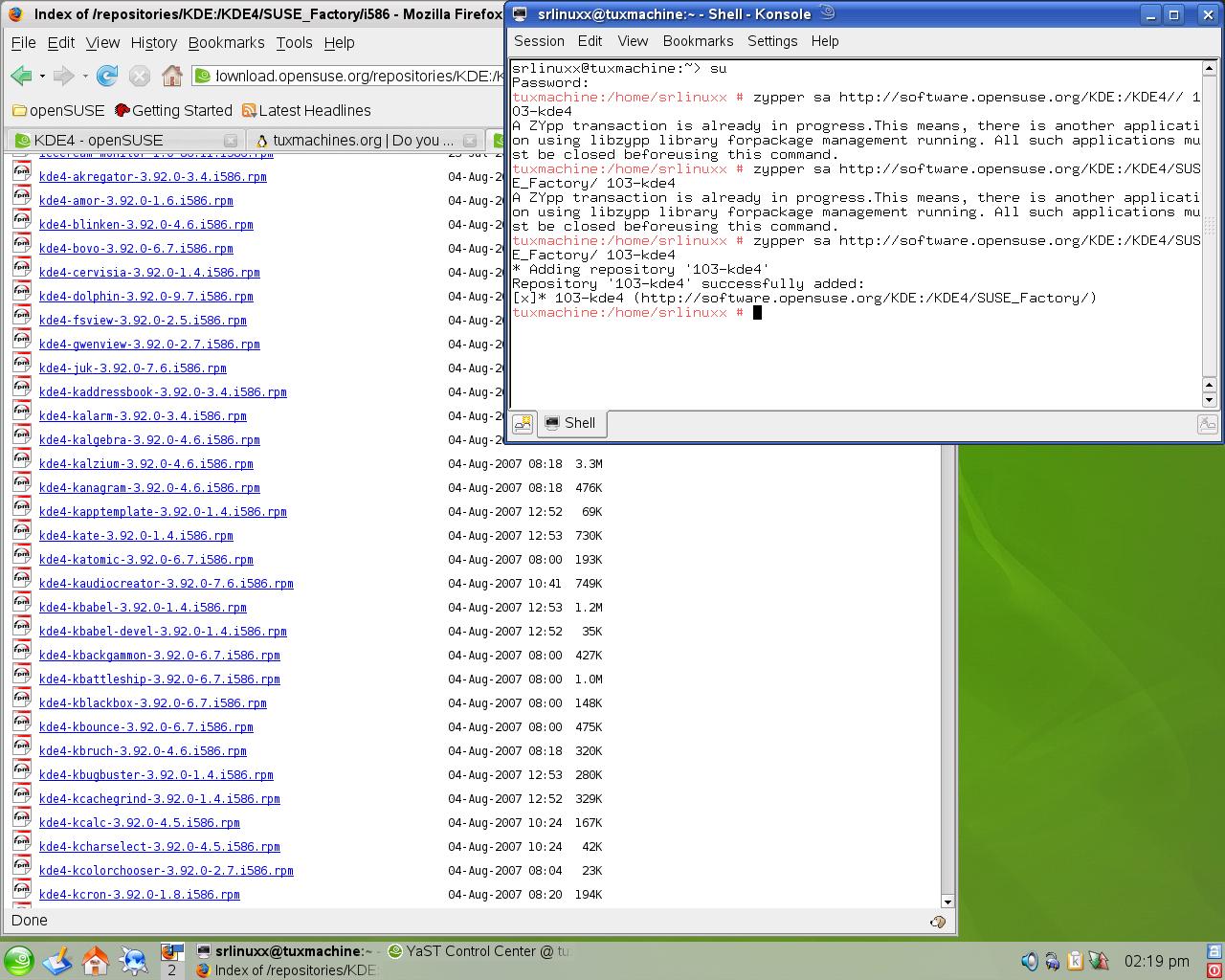
Task: Open Konsole Settings menu
Action: 772,41
